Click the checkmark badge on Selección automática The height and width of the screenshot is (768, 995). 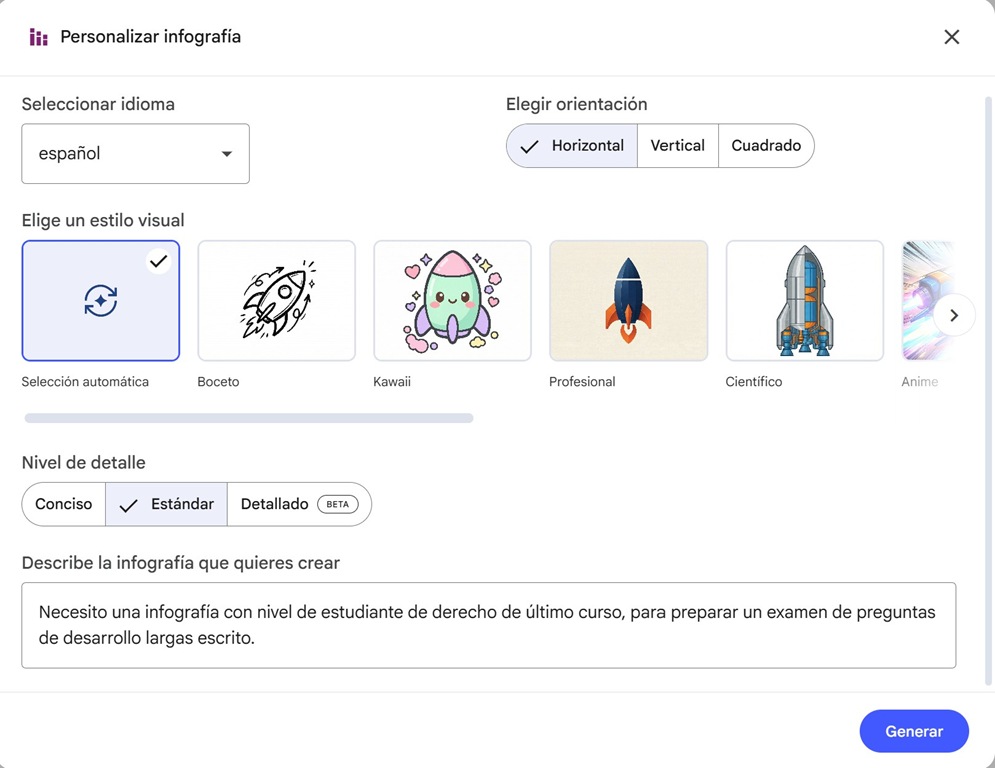[159, 261]
